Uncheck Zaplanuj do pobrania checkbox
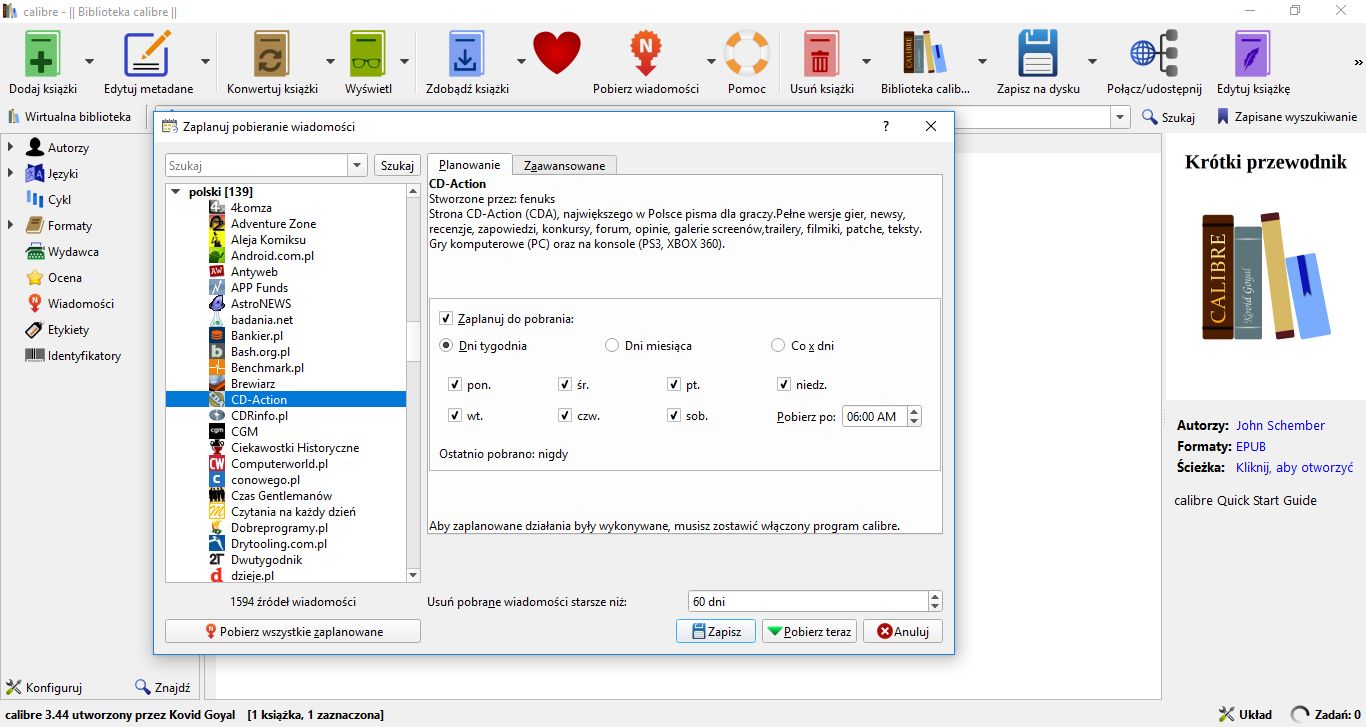The width and height of the screenshot is (1366, 727). pyautogui.click(x=446, y=319)
